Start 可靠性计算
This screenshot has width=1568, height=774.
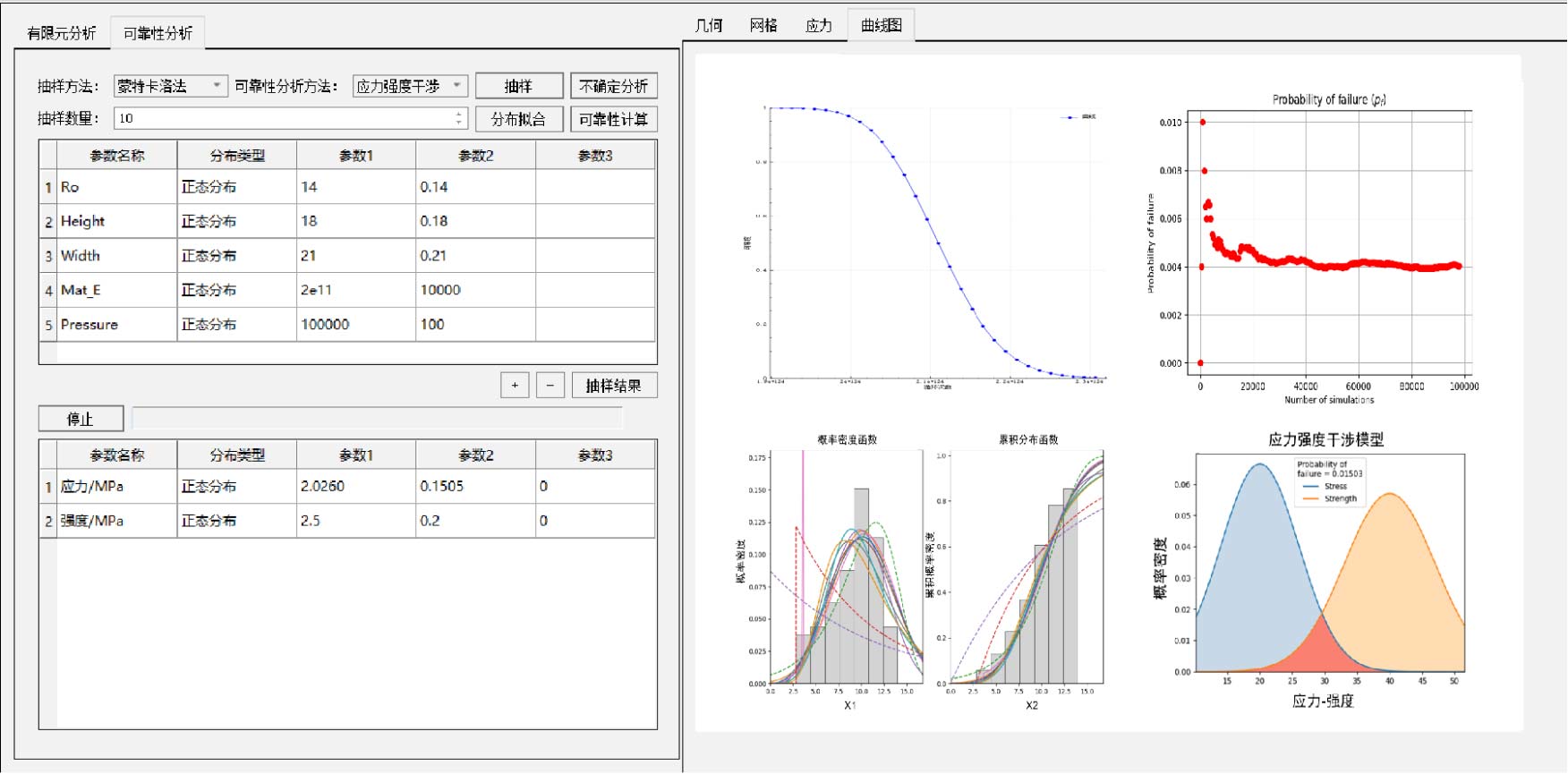pyautogui.click(x=613, y=119)
